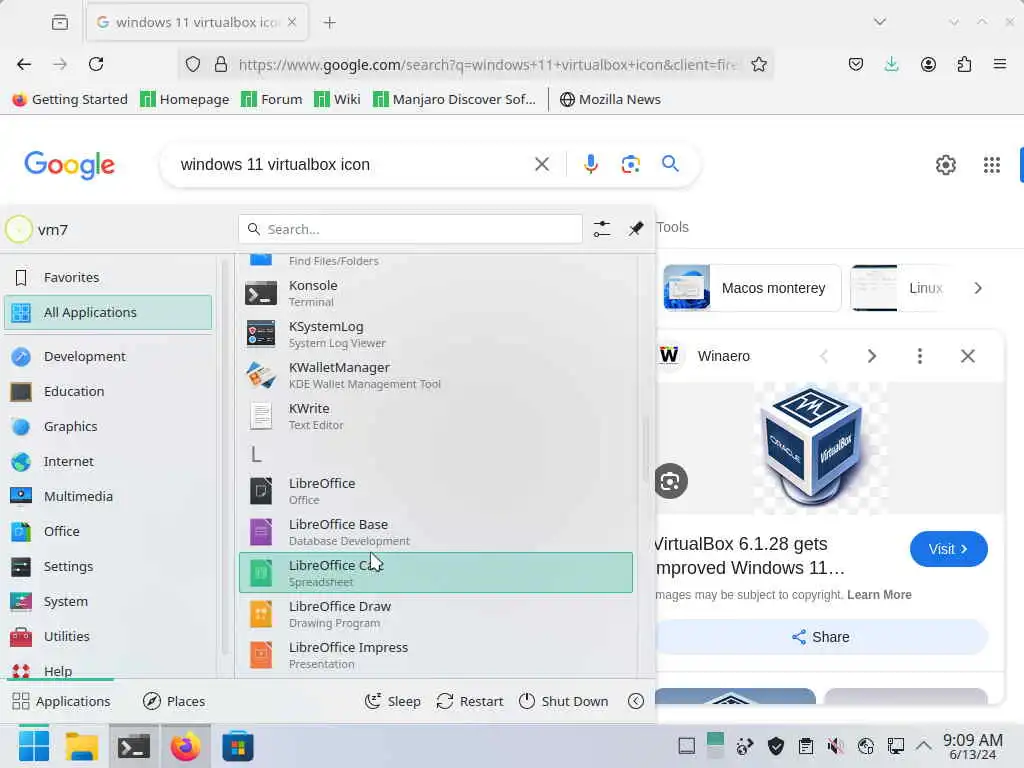Open the Multimedia category

(108, 496)
